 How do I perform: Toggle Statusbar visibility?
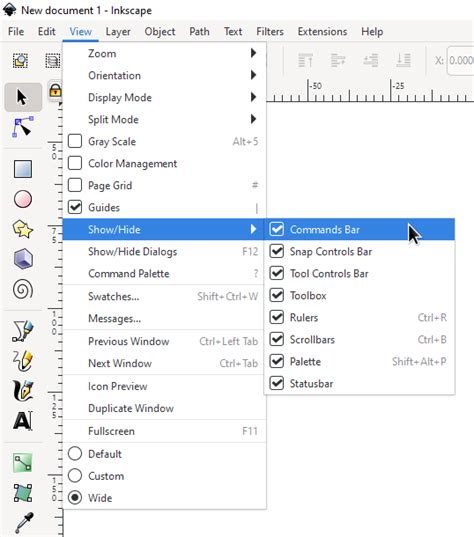(276, 383)
